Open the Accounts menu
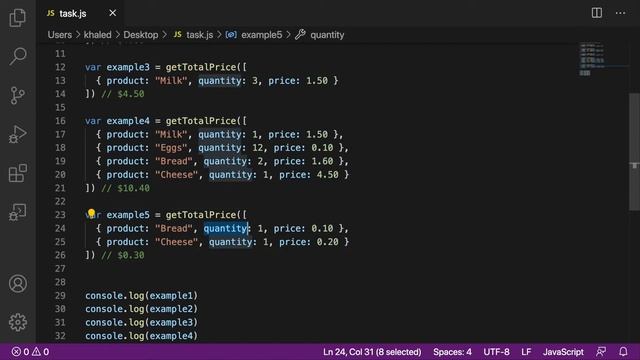This screenshot has width=640, height=360. [18, 283]
